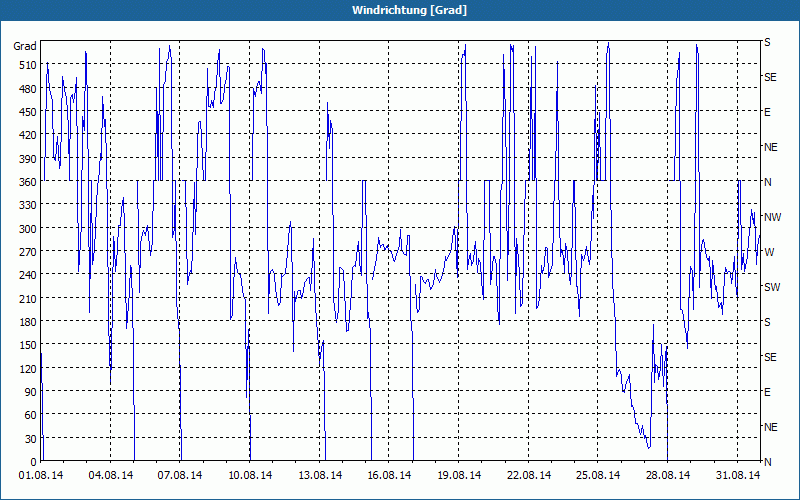Select the 13.08.14 date label

[320, 475]
